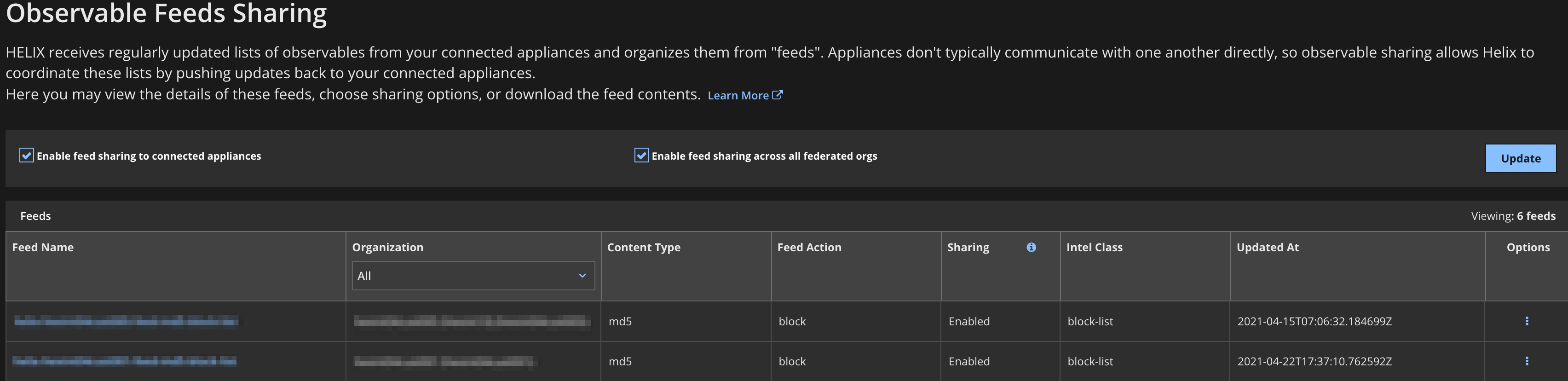
Task: Select timestamp 2021-04-22T17:37:10.762592Z
Action: tap(1314, 362)
